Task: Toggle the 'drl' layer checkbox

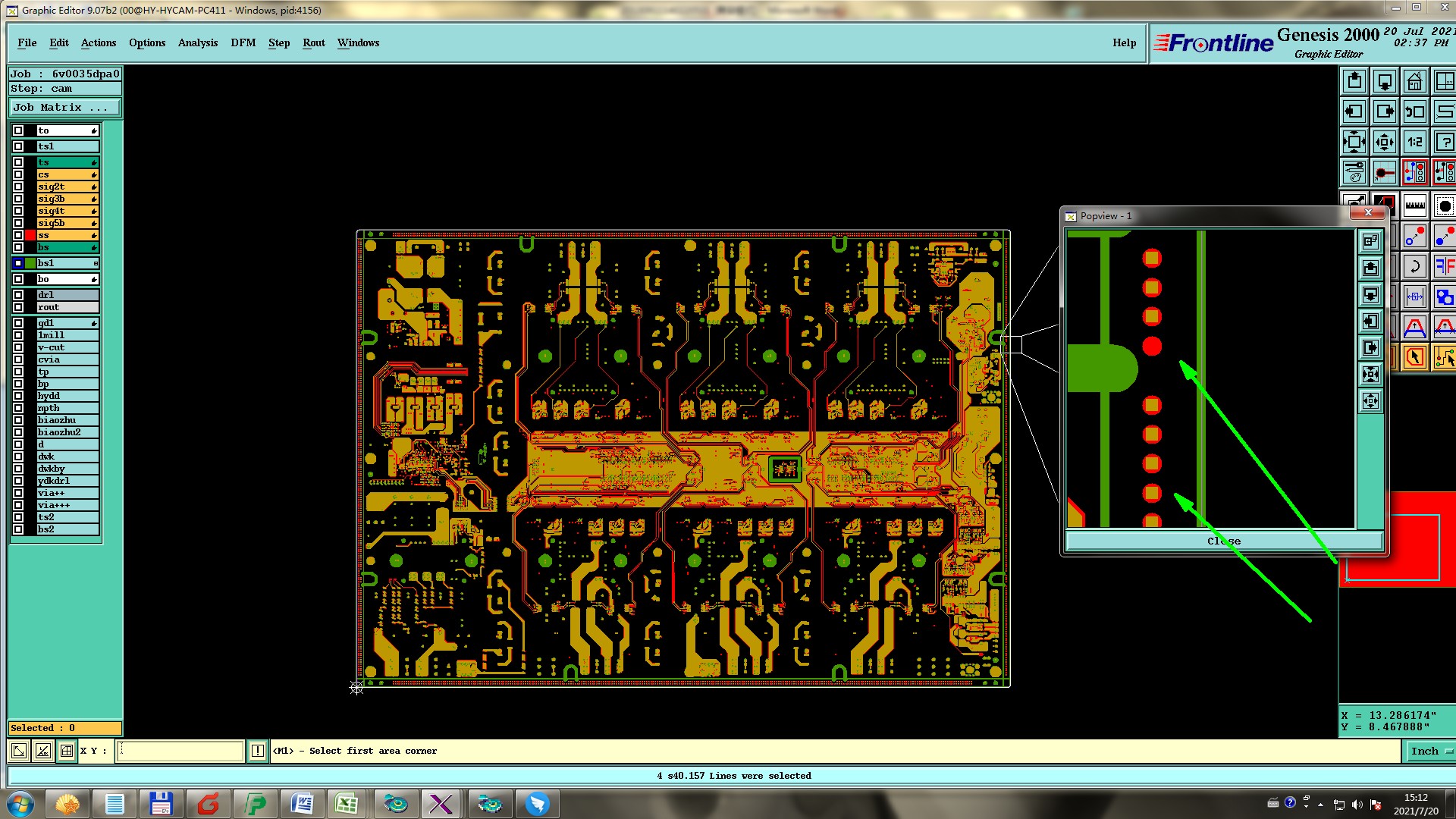Action: (x=18, y=295)
